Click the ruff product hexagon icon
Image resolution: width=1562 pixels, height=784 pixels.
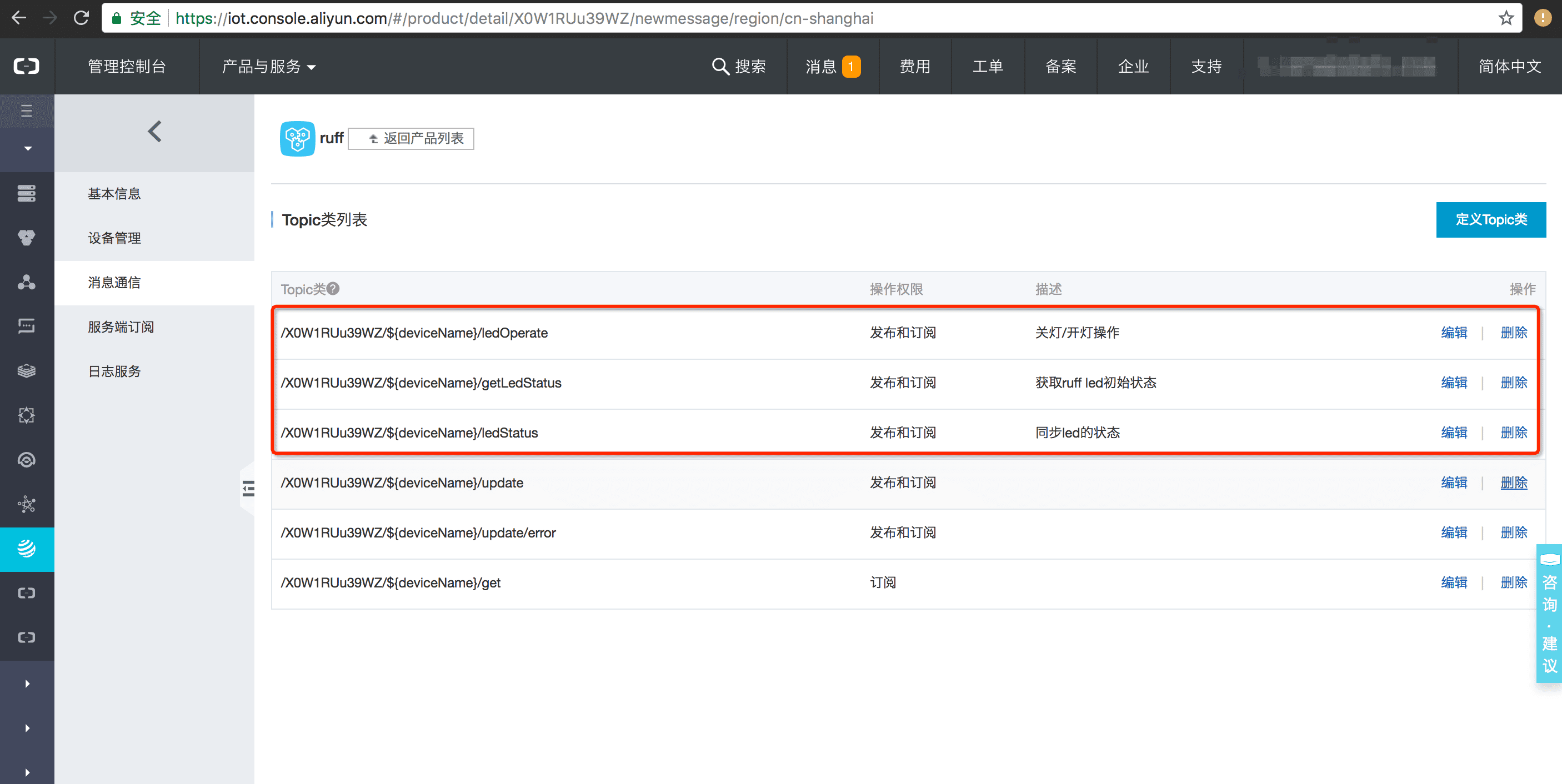pyautogui.click(x=297, y=138)
